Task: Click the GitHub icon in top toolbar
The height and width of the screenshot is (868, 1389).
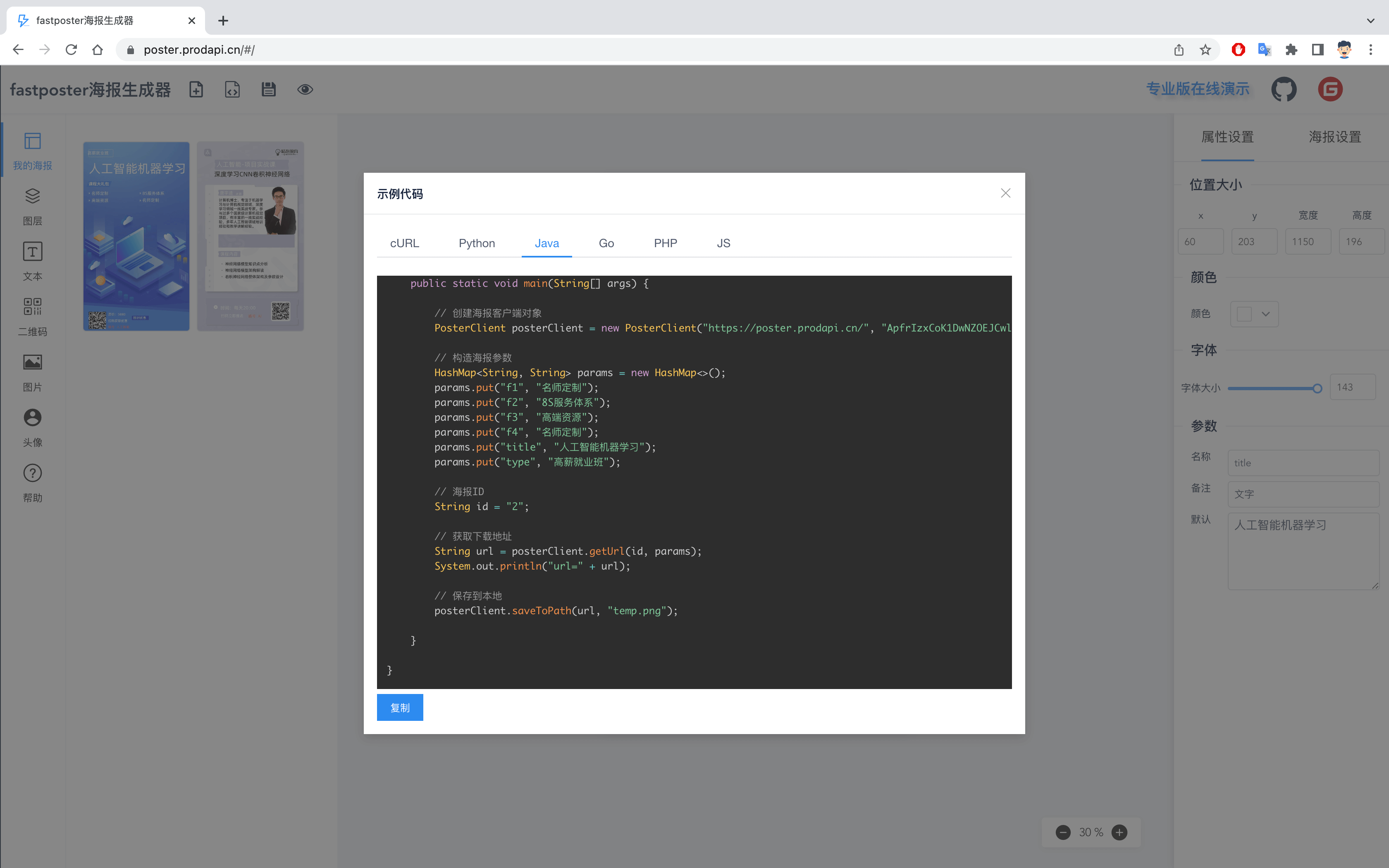Action: pyautogui.click(x=1284, y=89)
